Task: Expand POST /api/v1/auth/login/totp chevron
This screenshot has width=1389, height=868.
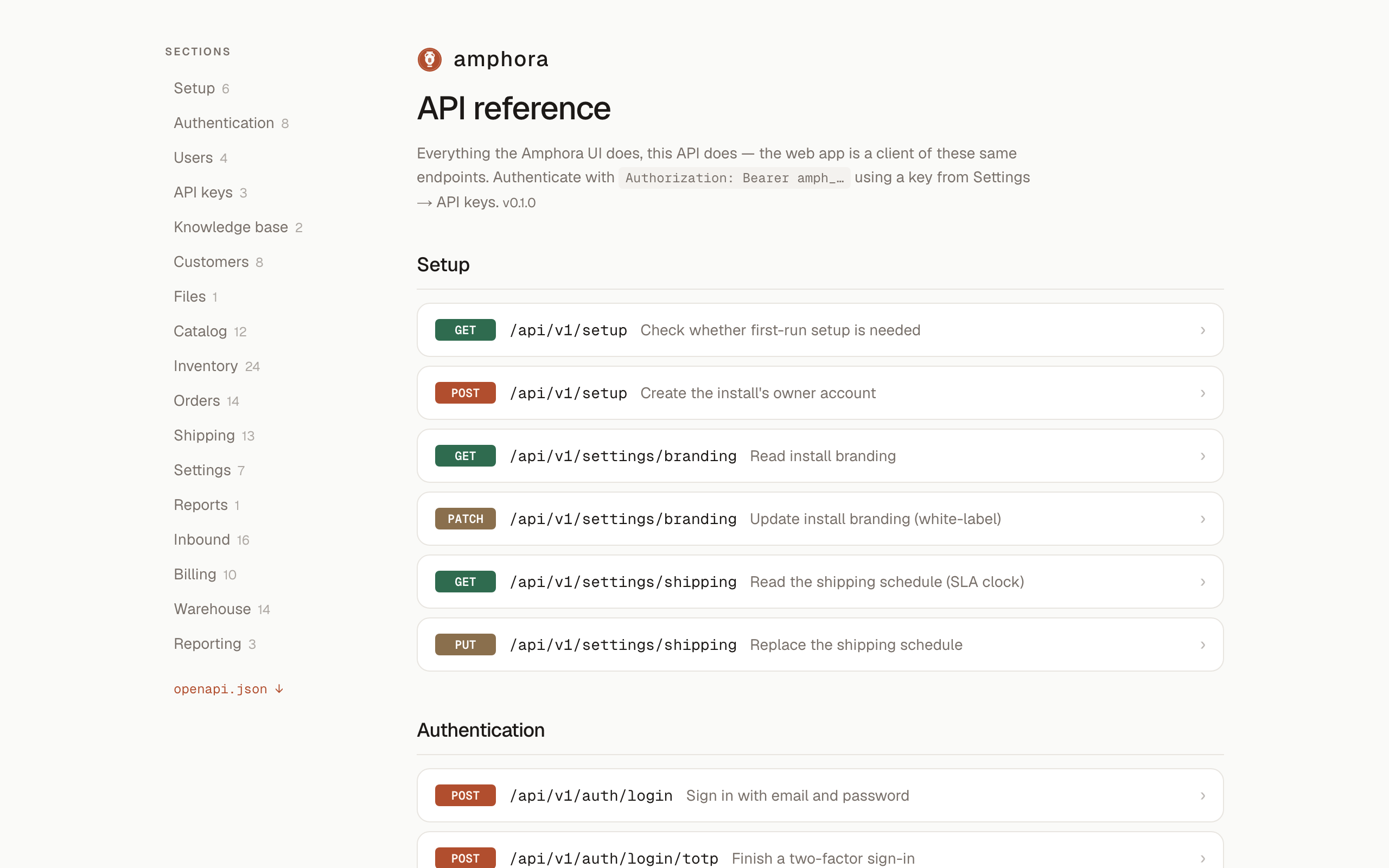Action: (x=1202, y=858)
